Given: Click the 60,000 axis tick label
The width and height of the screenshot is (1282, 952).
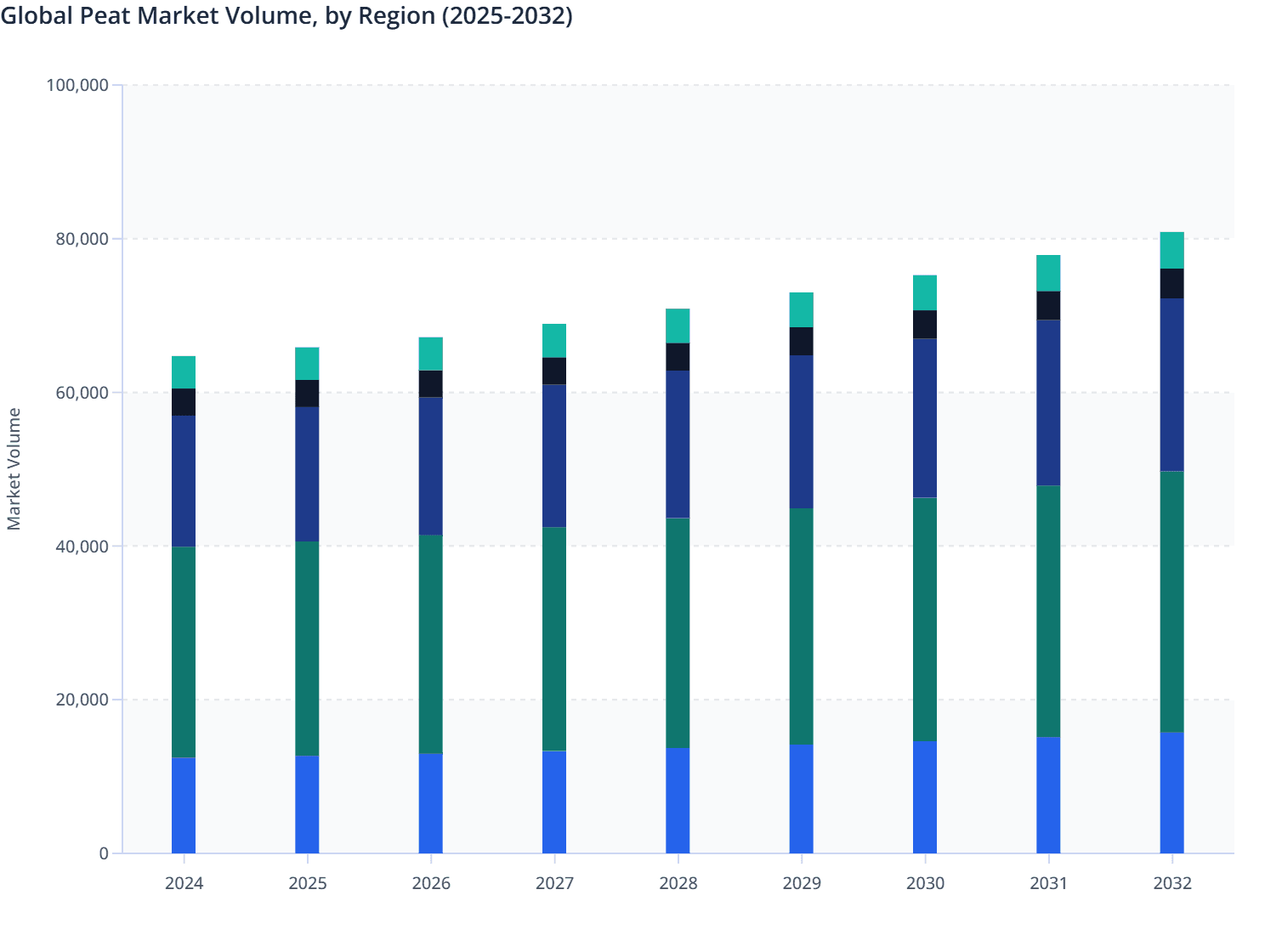Looking at the screenshot, I should [x=82, y=391].
